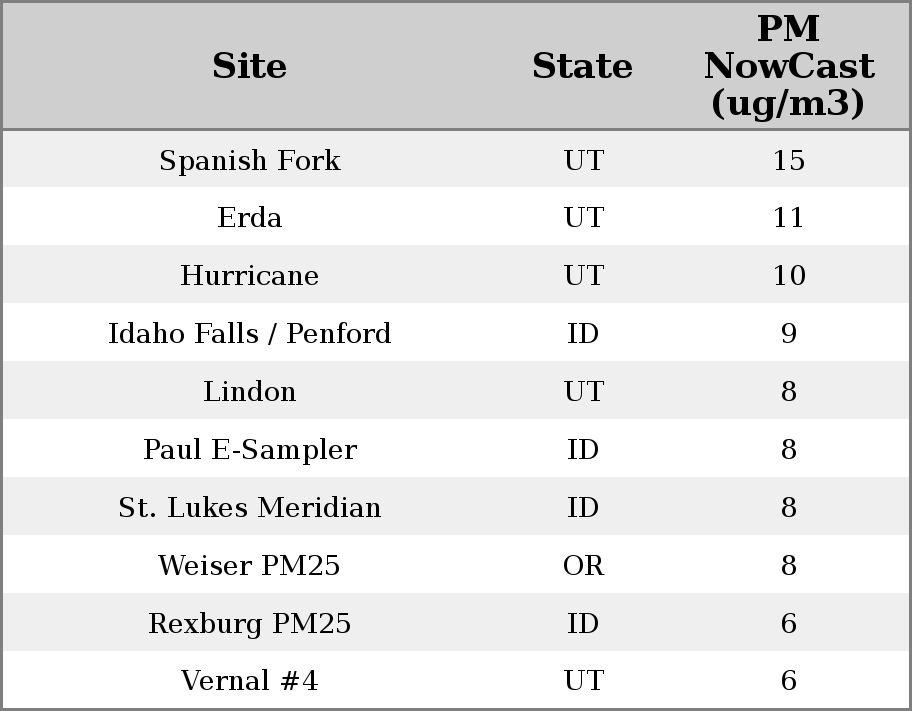Image resolution: width=912 pixels, height=711 pixels.
Task: Select the Weiser PM25 site cell
Action: click(249, 566)
